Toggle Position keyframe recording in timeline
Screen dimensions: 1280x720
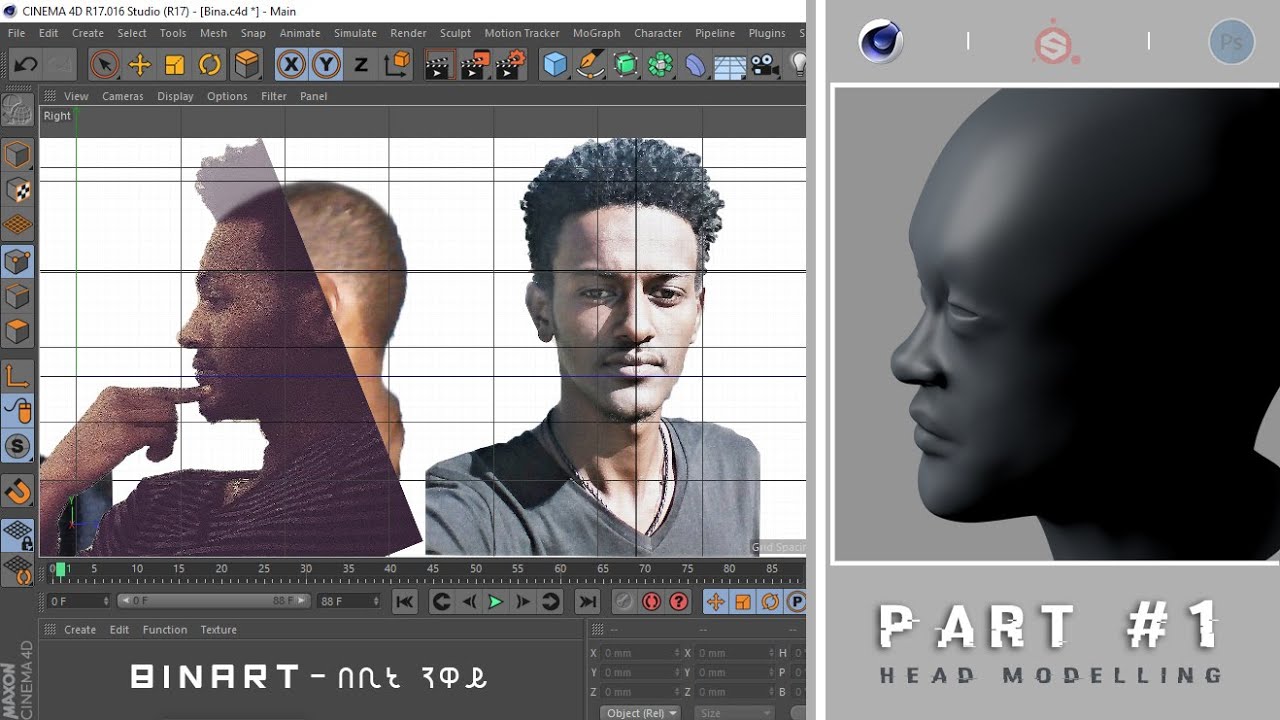(x=715, y=601)
